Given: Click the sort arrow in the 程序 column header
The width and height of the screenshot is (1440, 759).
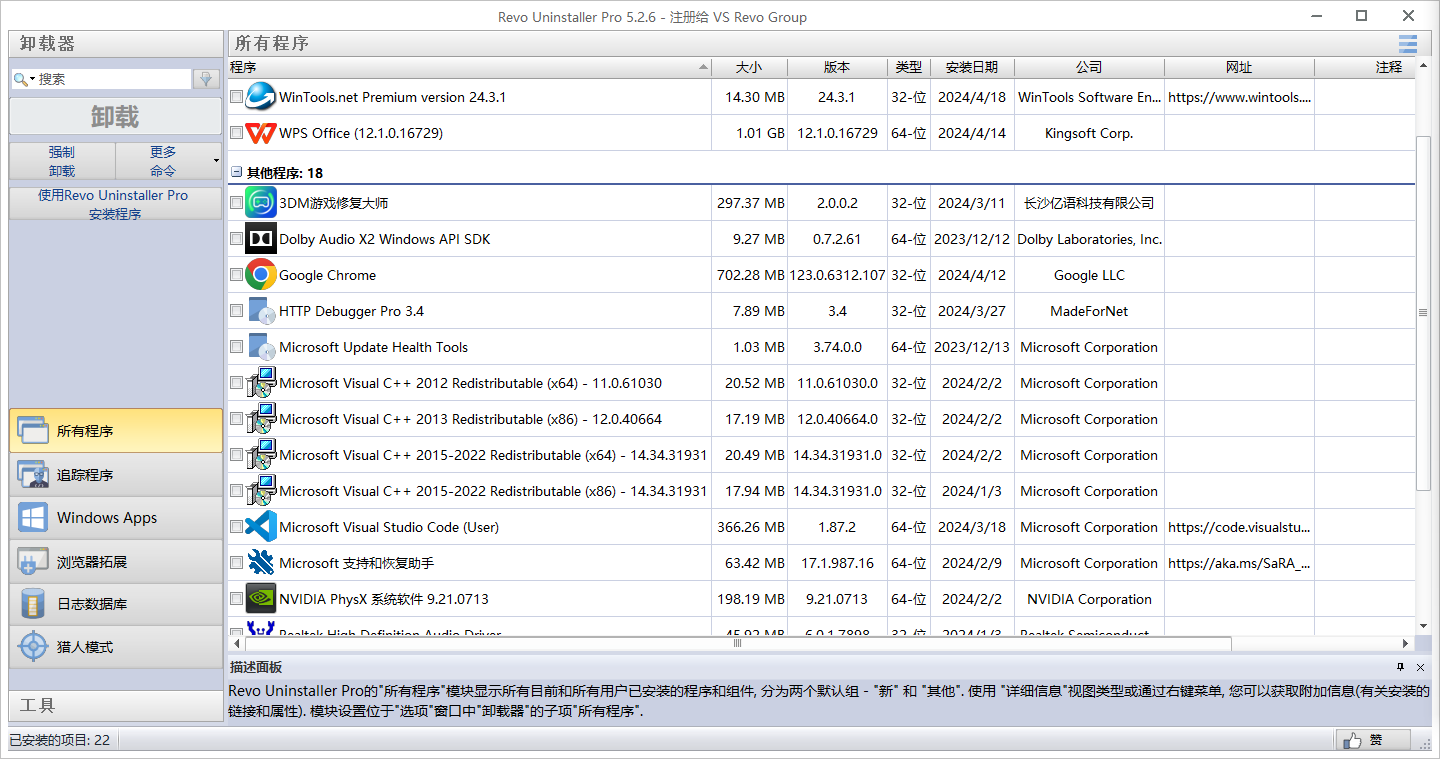Looking at the screenshot, I should [x=702, y=67].
